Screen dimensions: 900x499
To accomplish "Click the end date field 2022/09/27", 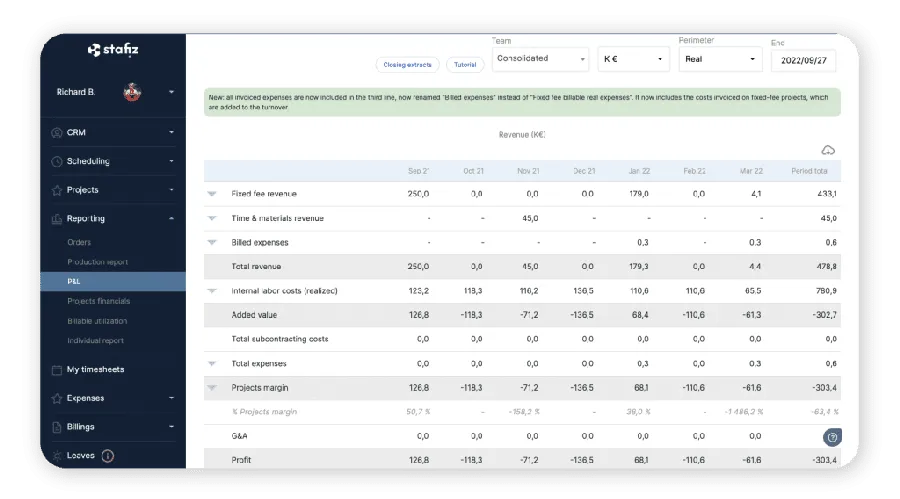I will pos(803,60).
